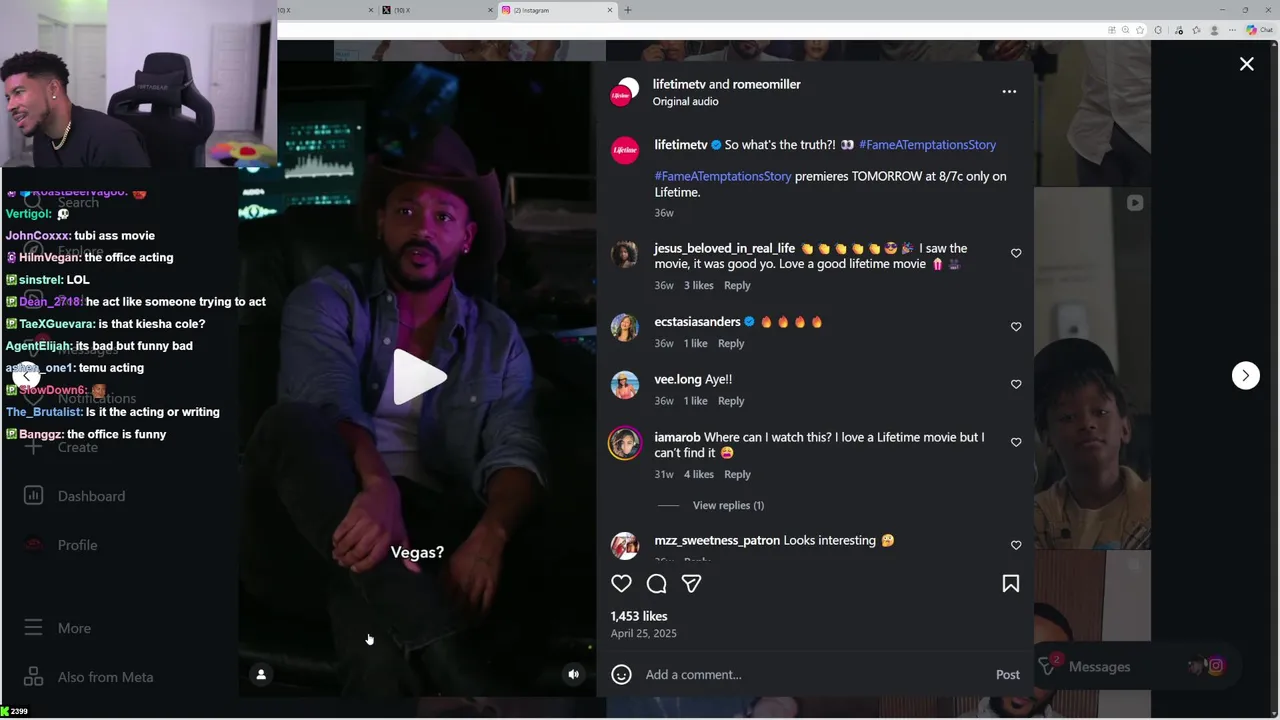Reply to vee.long's comment
The width and height of the screenshot is (1280, 720).
pos(731,401)
